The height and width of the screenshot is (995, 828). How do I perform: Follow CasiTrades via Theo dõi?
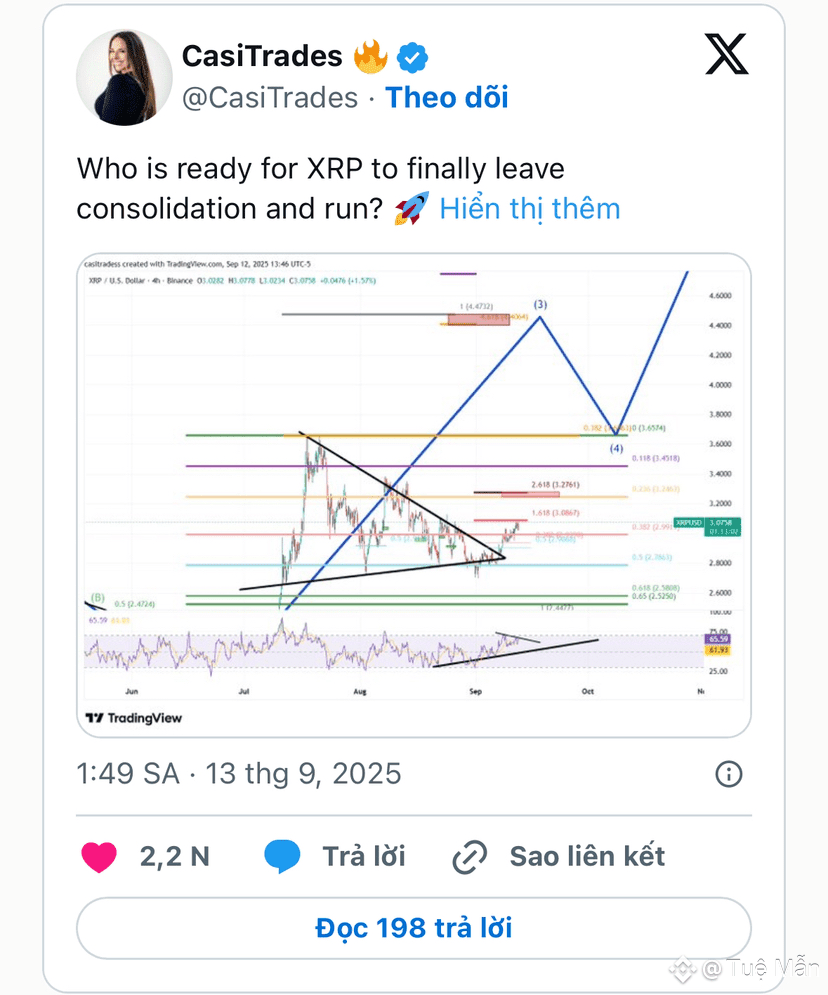pos(447,98)
